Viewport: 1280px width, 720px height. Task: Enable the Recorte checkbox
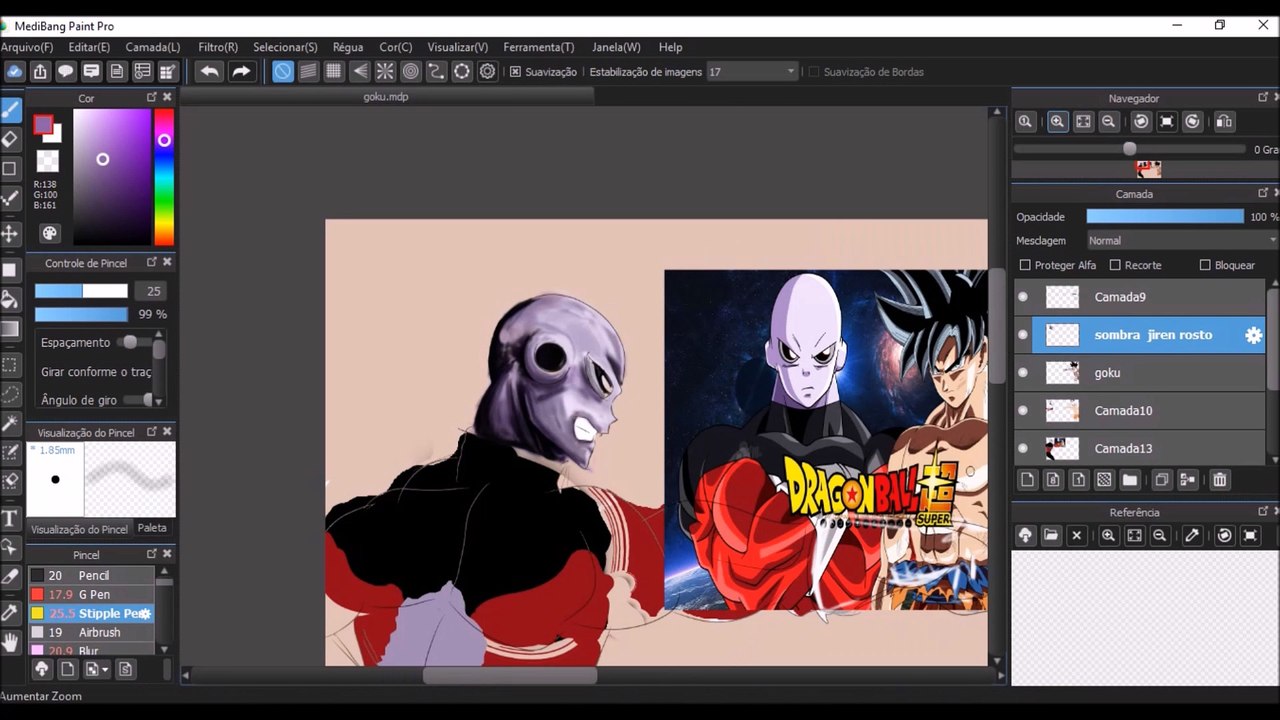1115,265
